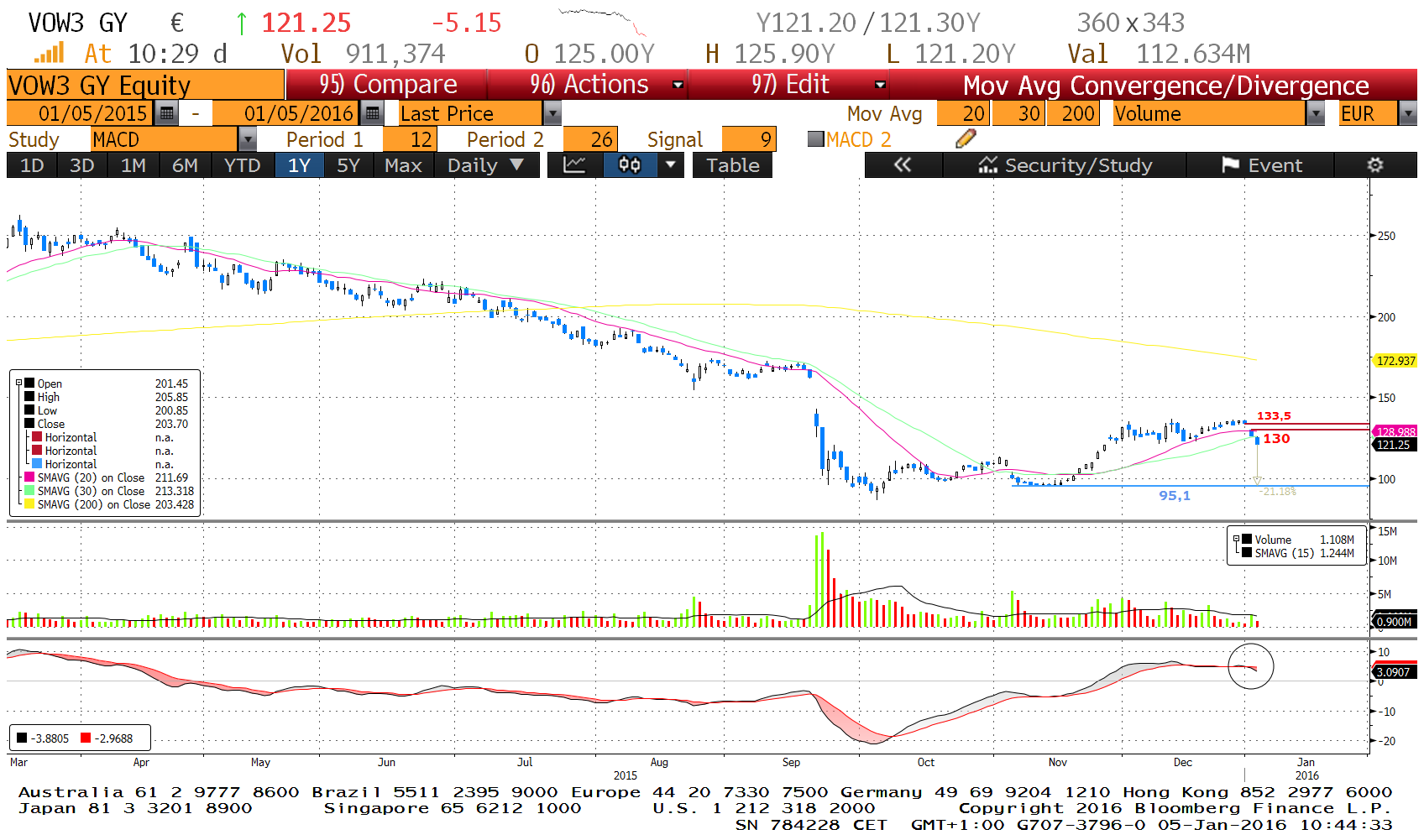
Task: Edit moving average 200 field
Action: (x=1071, y=113)
